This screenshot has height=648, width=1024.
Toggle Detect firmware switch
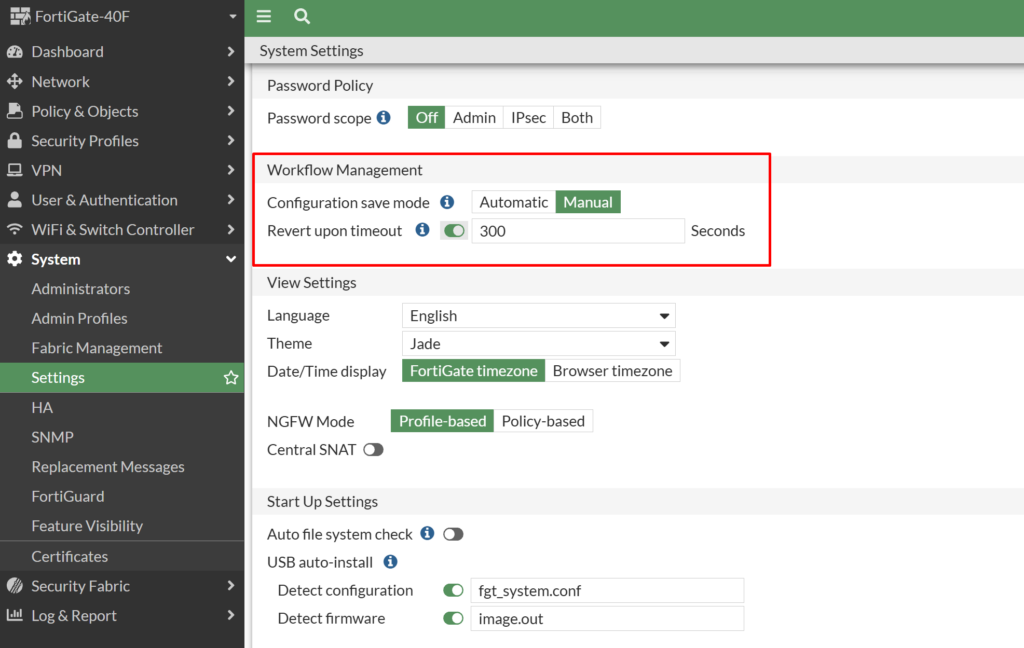pyautogui.click(x=453, y=619)
